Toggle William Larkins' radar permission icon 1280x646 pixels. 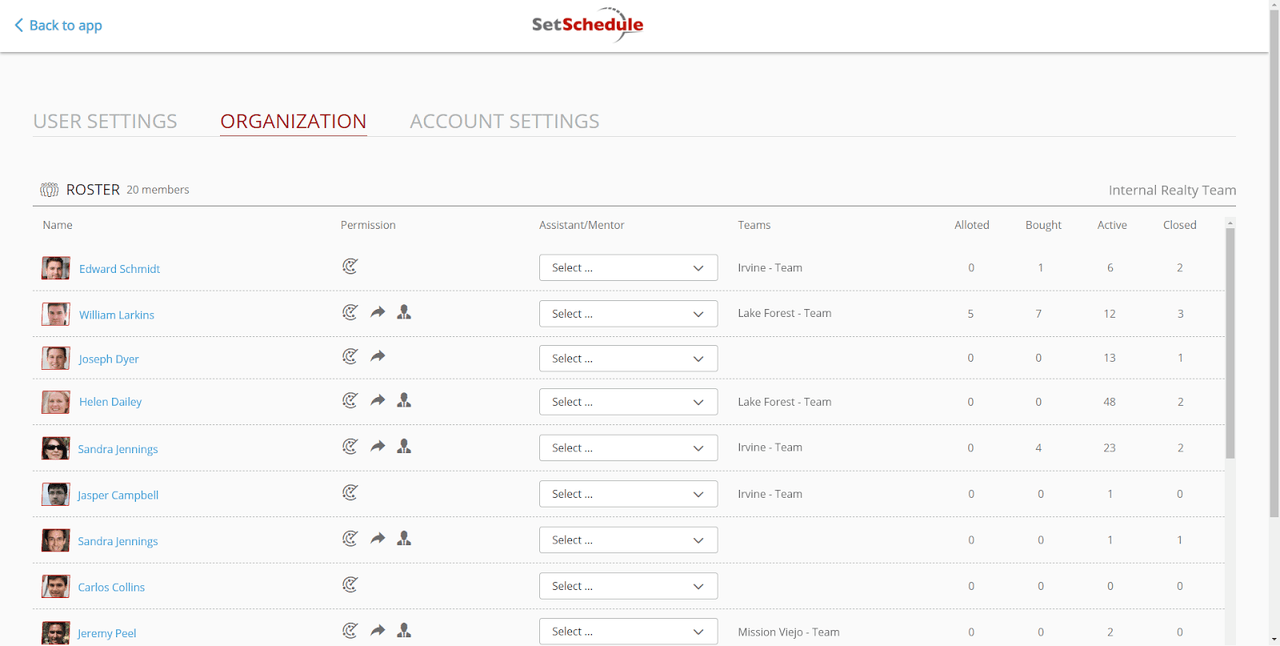[x=350, y=311]
